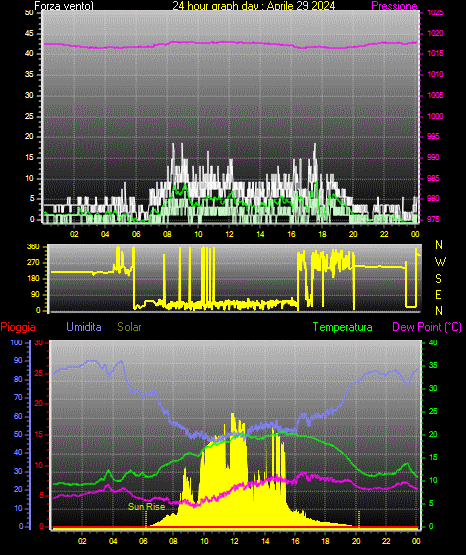The height and width of the screenshot is (555, 466).
Task: Click the 24 hour graph day title
Action: point(254,6)
